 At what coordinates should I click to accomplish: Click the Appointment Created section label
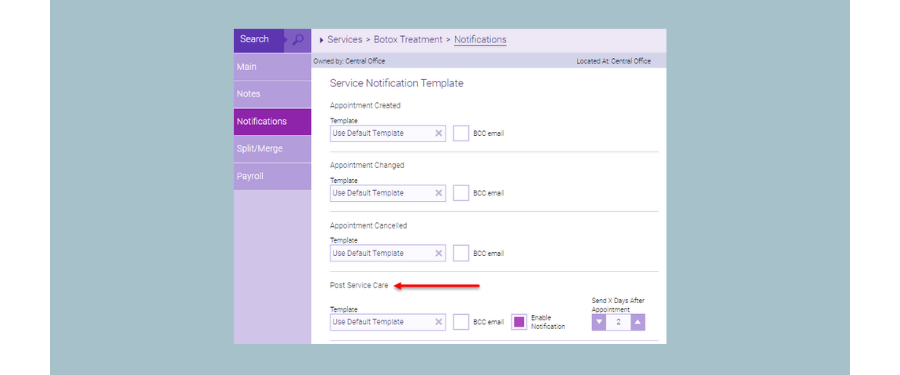point(365,106)
